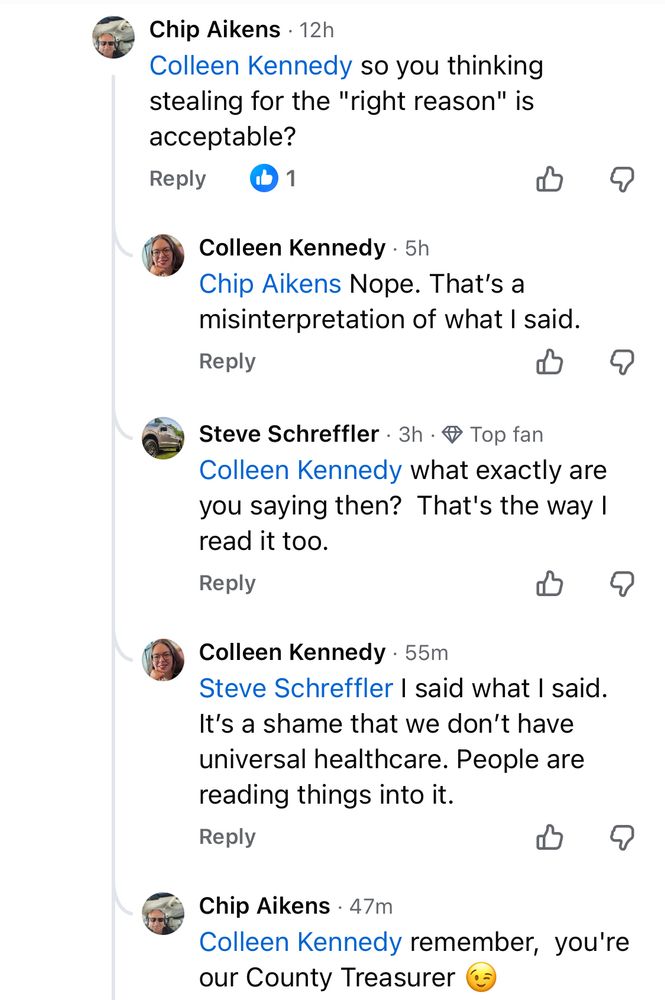Click Reply under Chip Aikens' first comment
665x1000 pixels.
(x=177, y=179)
